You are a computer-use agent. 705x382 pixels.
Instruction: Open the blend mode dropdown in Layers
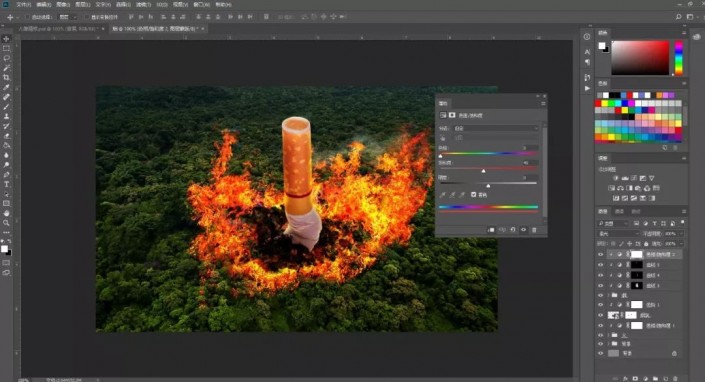click(x=618, y=233)
